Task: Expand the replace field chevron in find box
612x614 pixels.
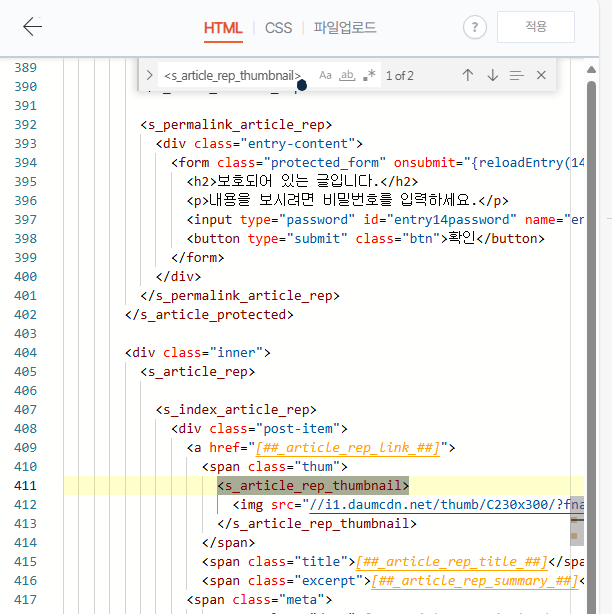Action: pos(149,75)
